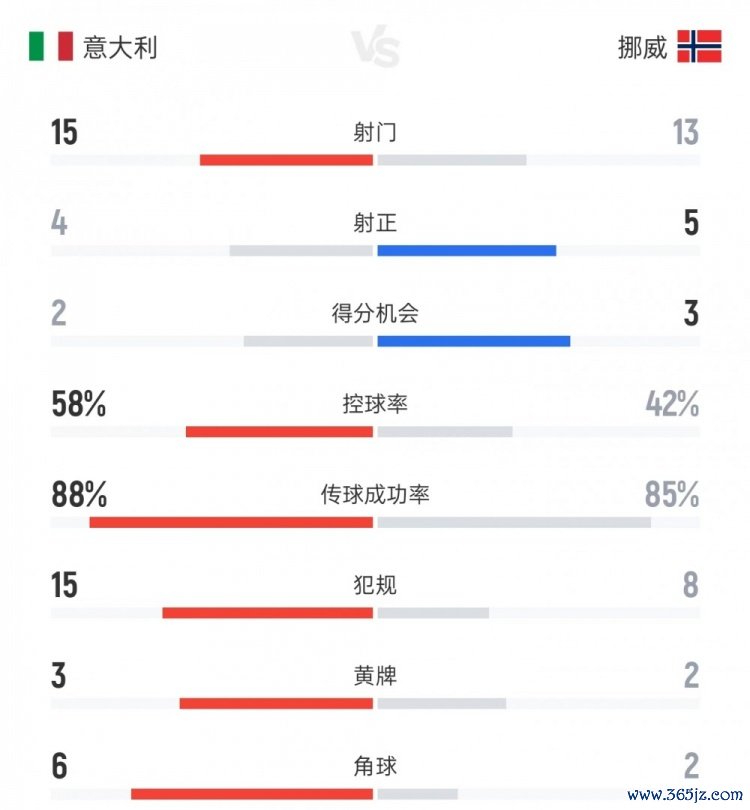Click the 射门 stat label
This screenshot has height=810, width=750.
pyautogui.click(x=375, y=132)
